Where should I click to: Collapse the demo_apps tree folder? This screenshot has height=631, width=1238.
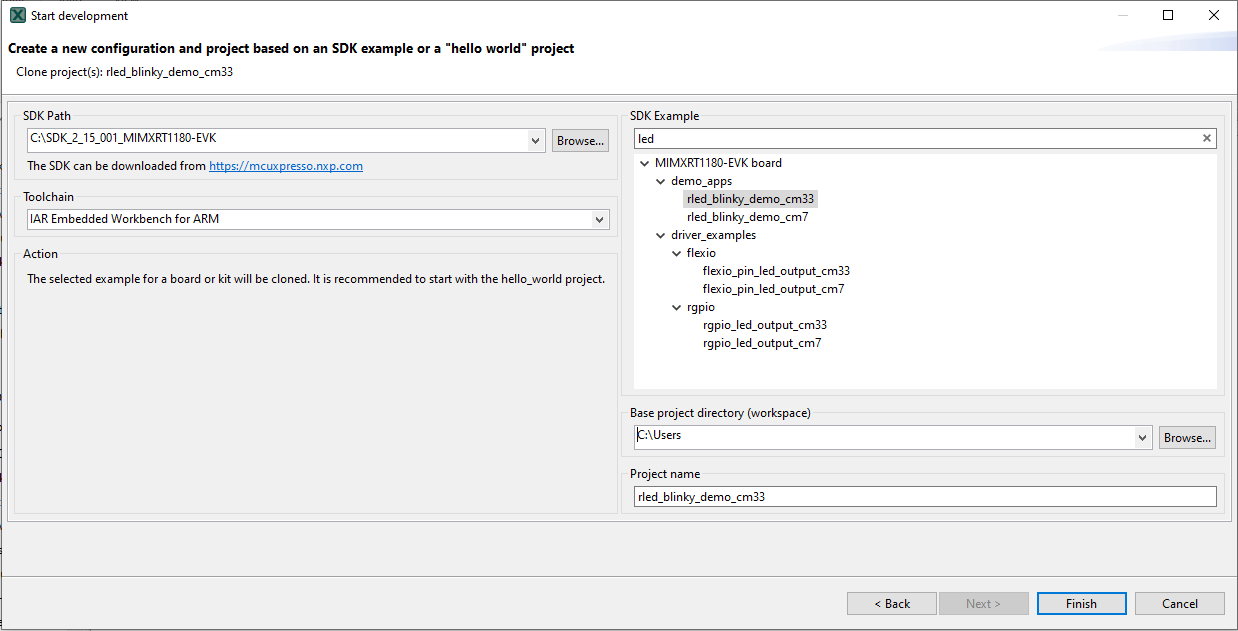click(x=661, y=181)
